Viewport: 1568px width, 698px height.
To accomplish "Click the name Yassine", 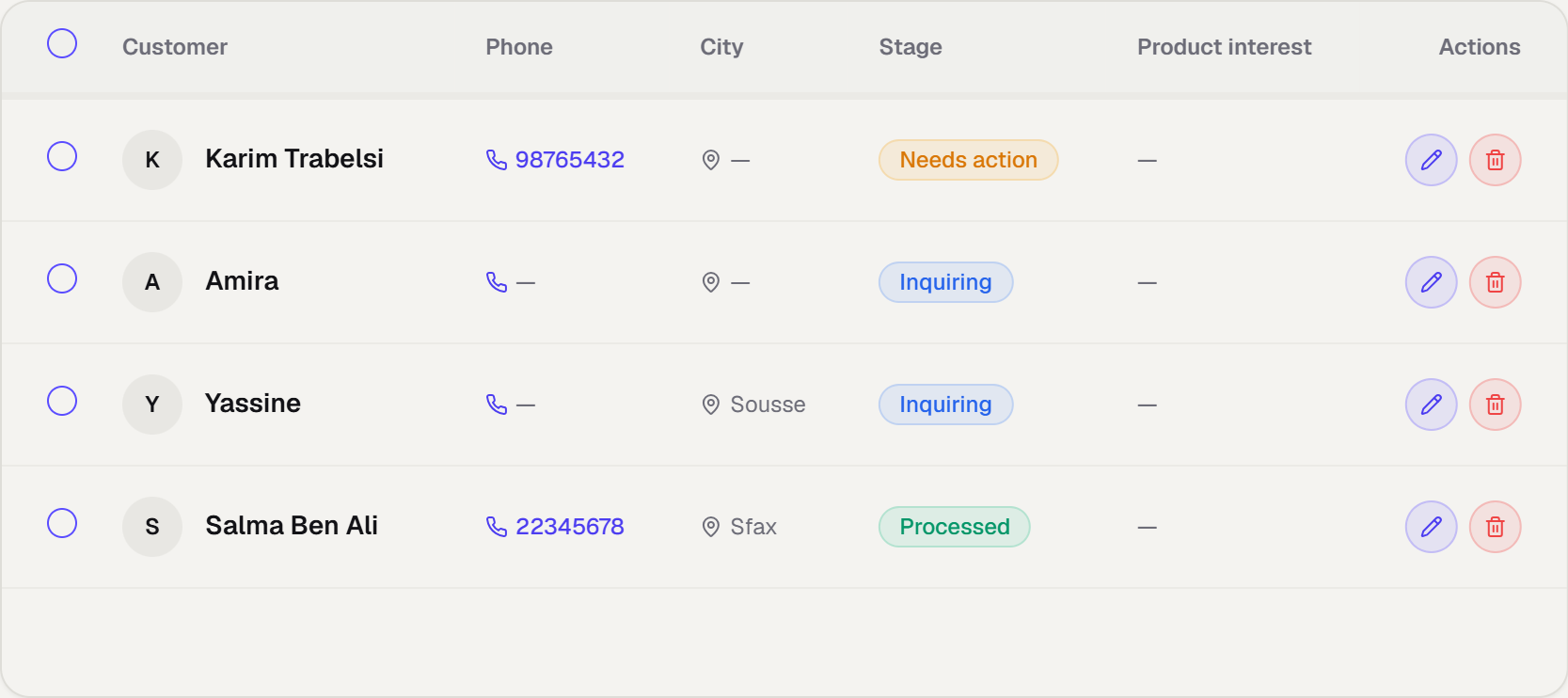I will tap(253, 404).
